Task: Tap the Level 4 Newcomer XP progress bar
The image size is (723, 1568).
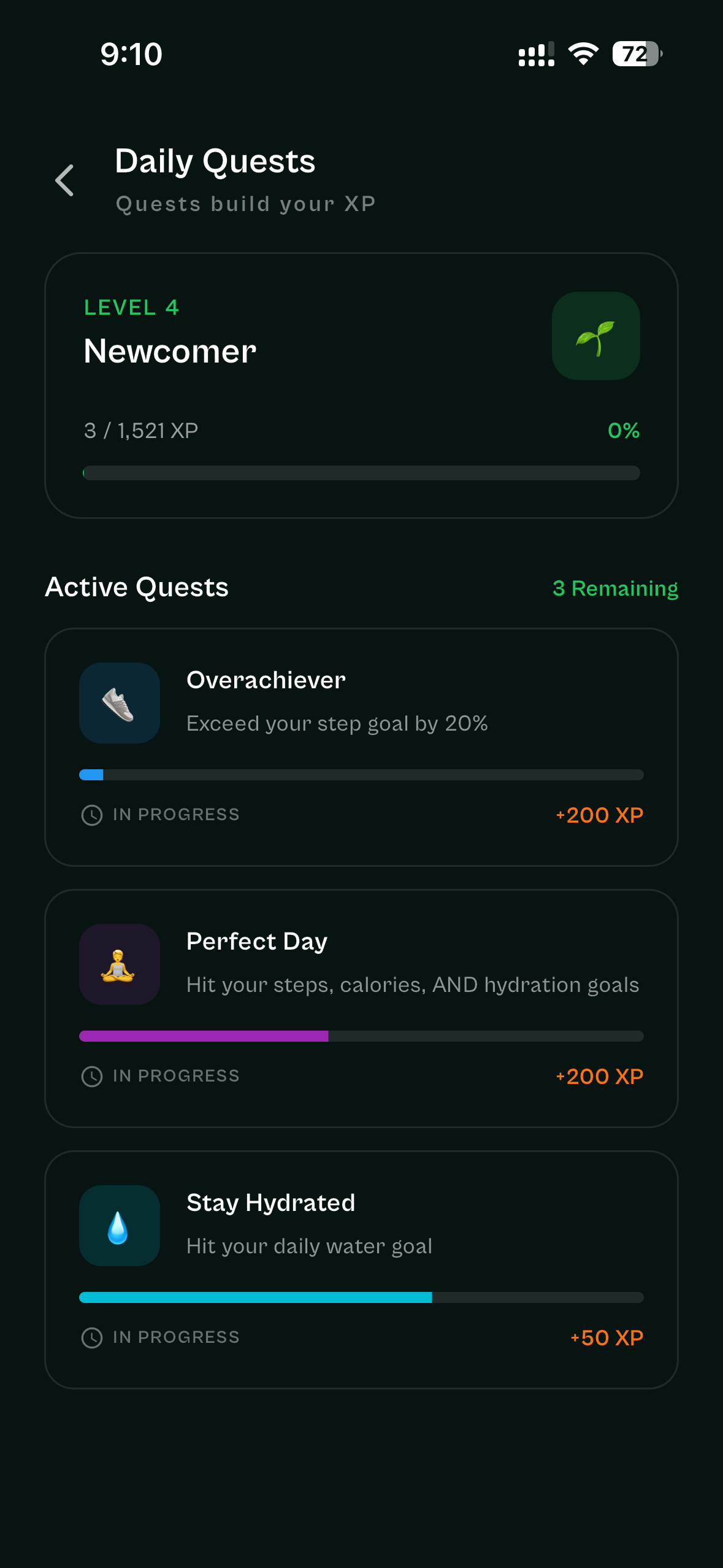Action: (362, 472)
